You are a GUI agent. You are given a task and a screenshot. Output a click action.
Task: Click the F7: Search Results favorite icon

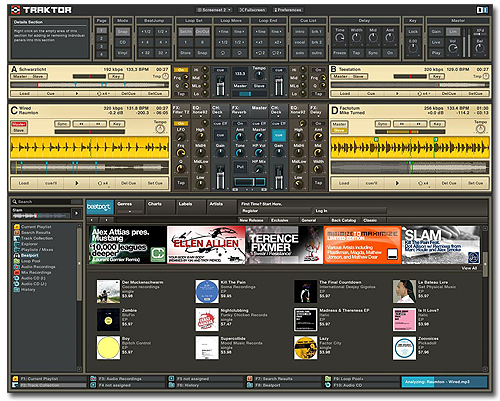tap(250, 379)
